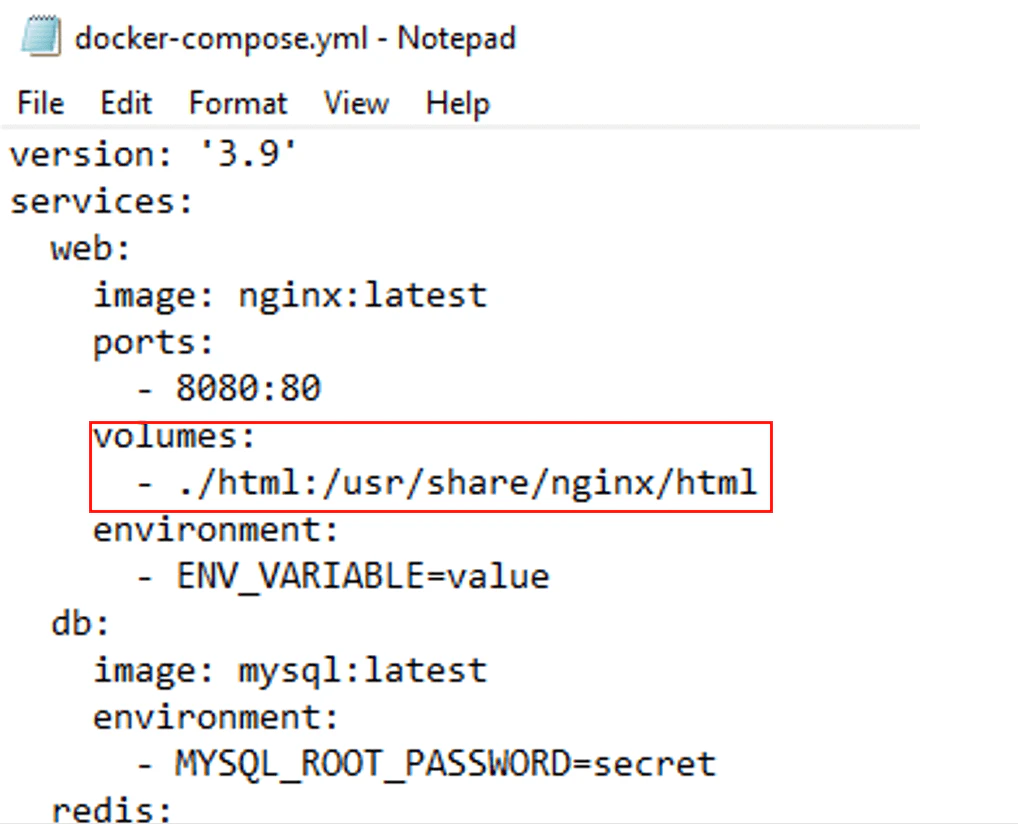
Task: Click the version: '3.9' line
Action: coord(152,154)
